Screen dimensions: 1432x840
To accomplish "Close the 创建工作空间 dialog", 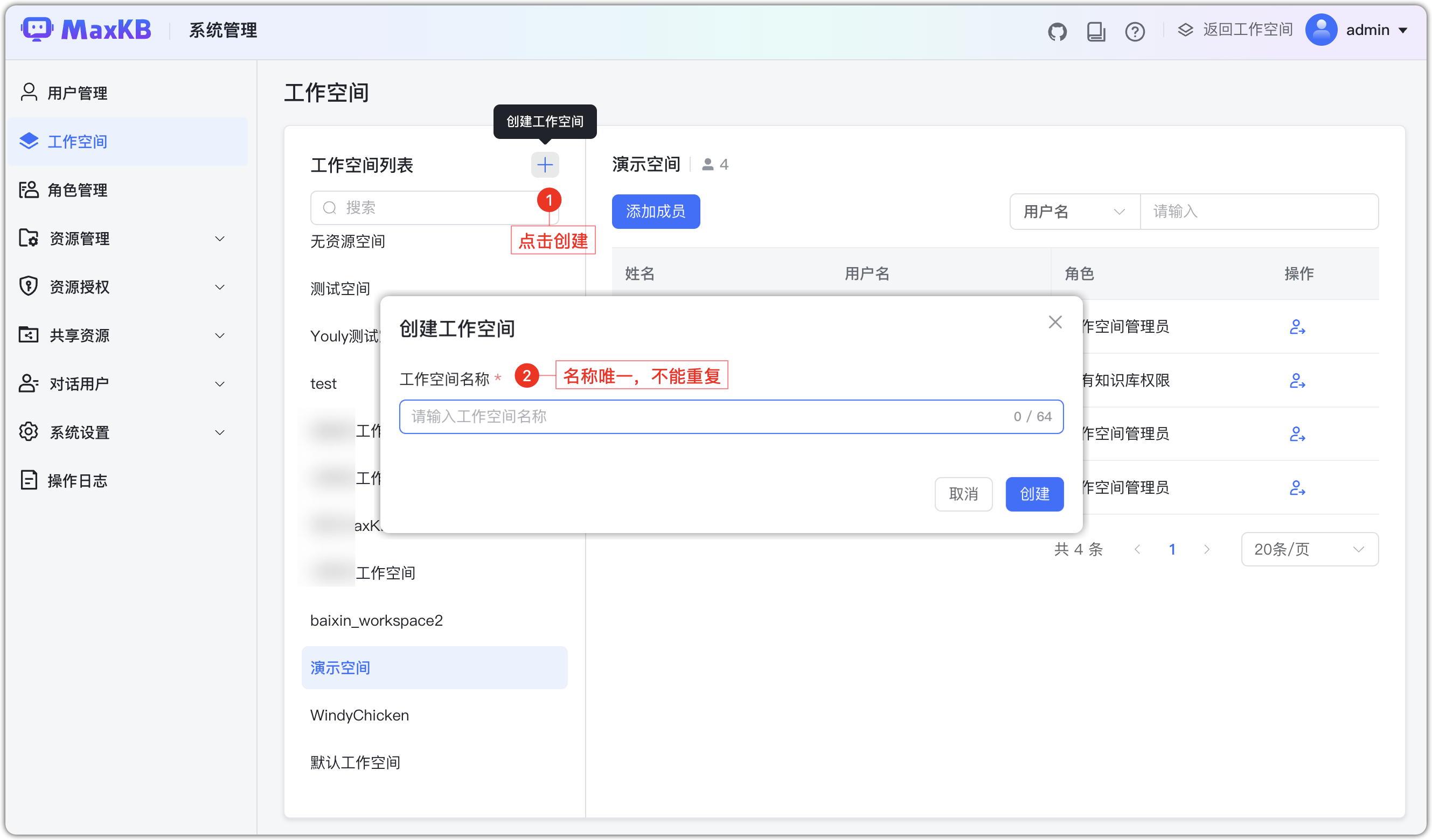I will (x=1055, y=321).
